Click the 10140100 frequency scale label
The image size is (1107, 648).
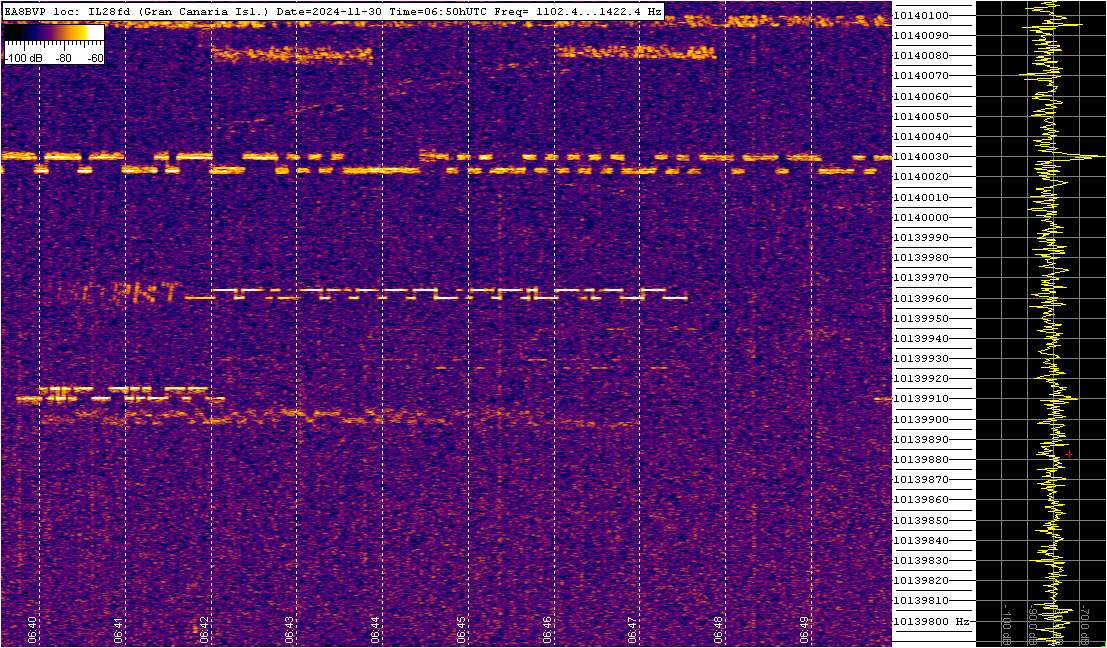pos(921,16)
